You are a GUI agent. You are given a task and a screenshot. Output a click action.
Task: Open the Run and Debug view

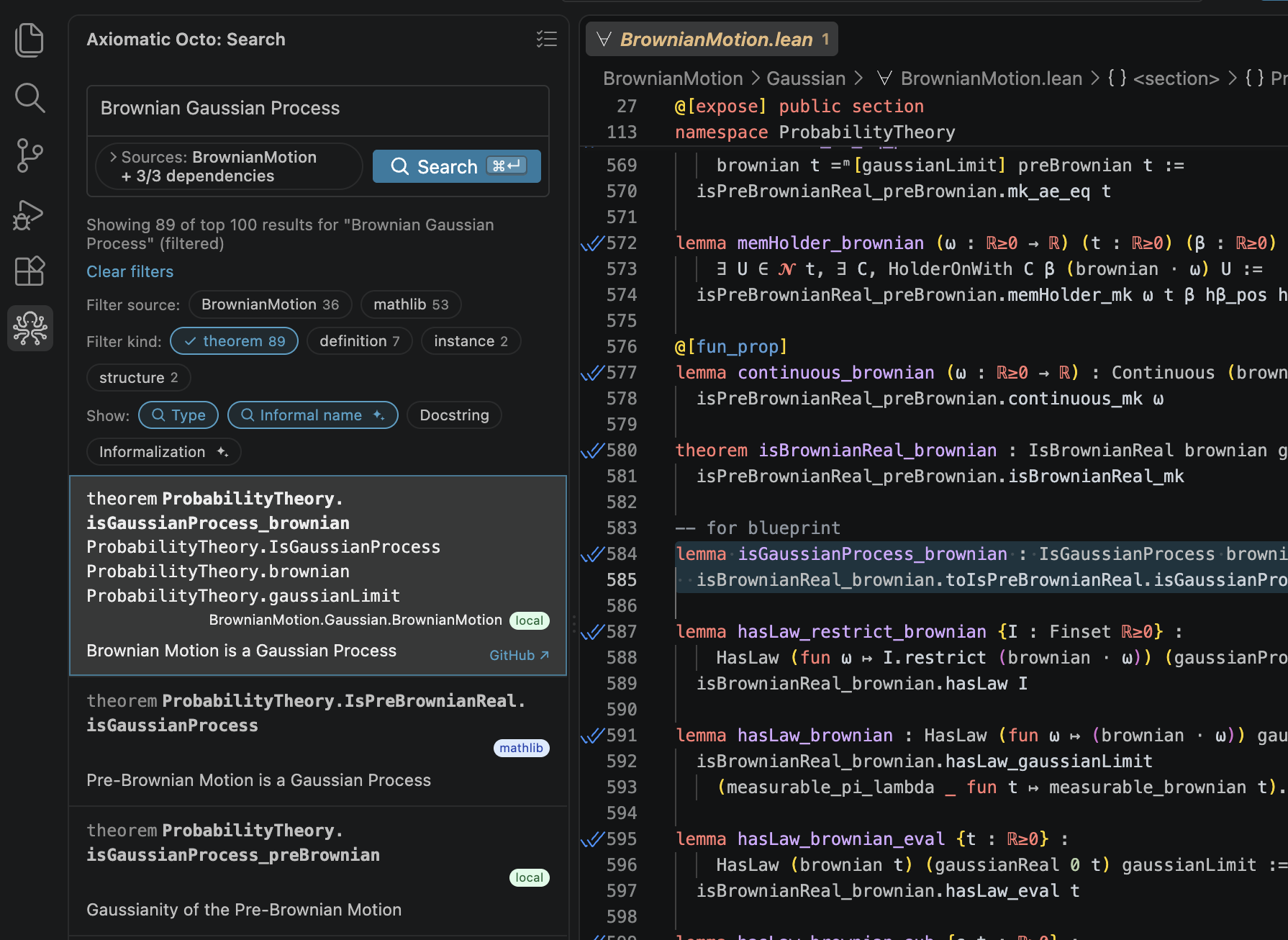pos(30,214)
